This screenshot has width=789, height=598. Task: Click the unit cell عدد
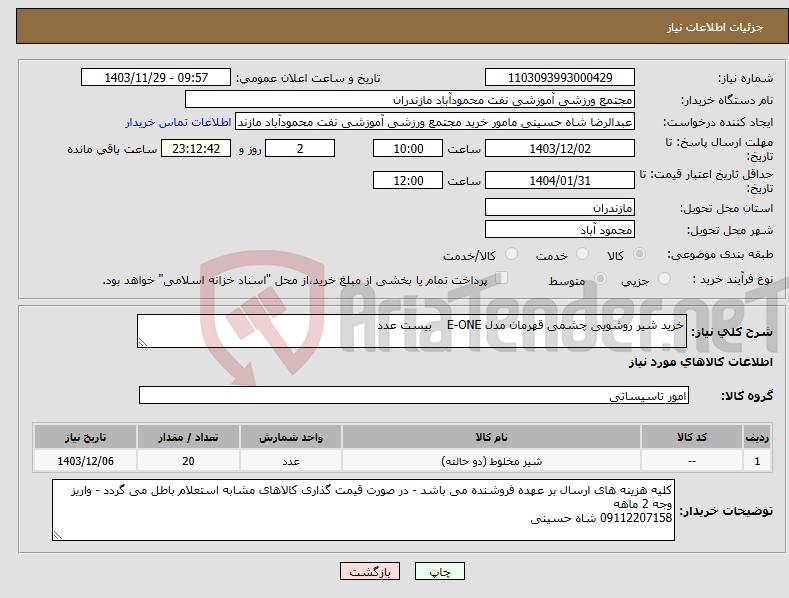[291, 461]
